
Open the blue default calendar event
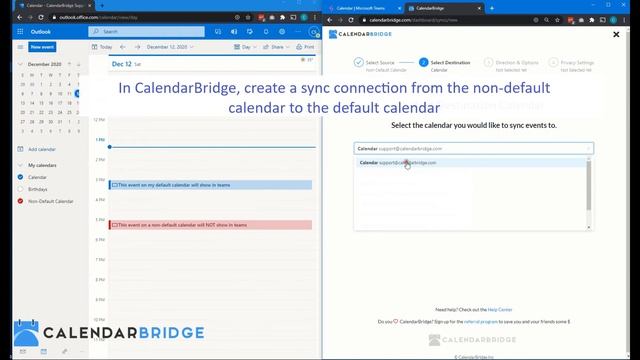tap(210, 185)
